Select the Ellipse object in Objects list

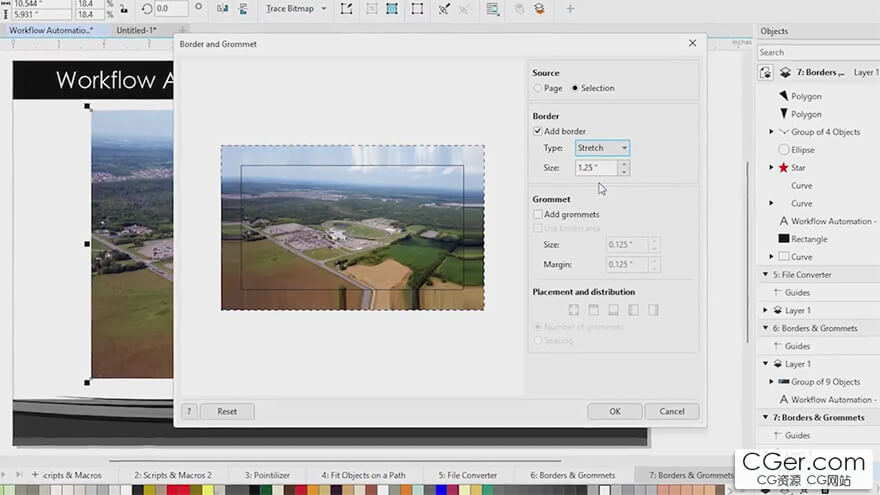pyautogui.click(x=802, y=150)
